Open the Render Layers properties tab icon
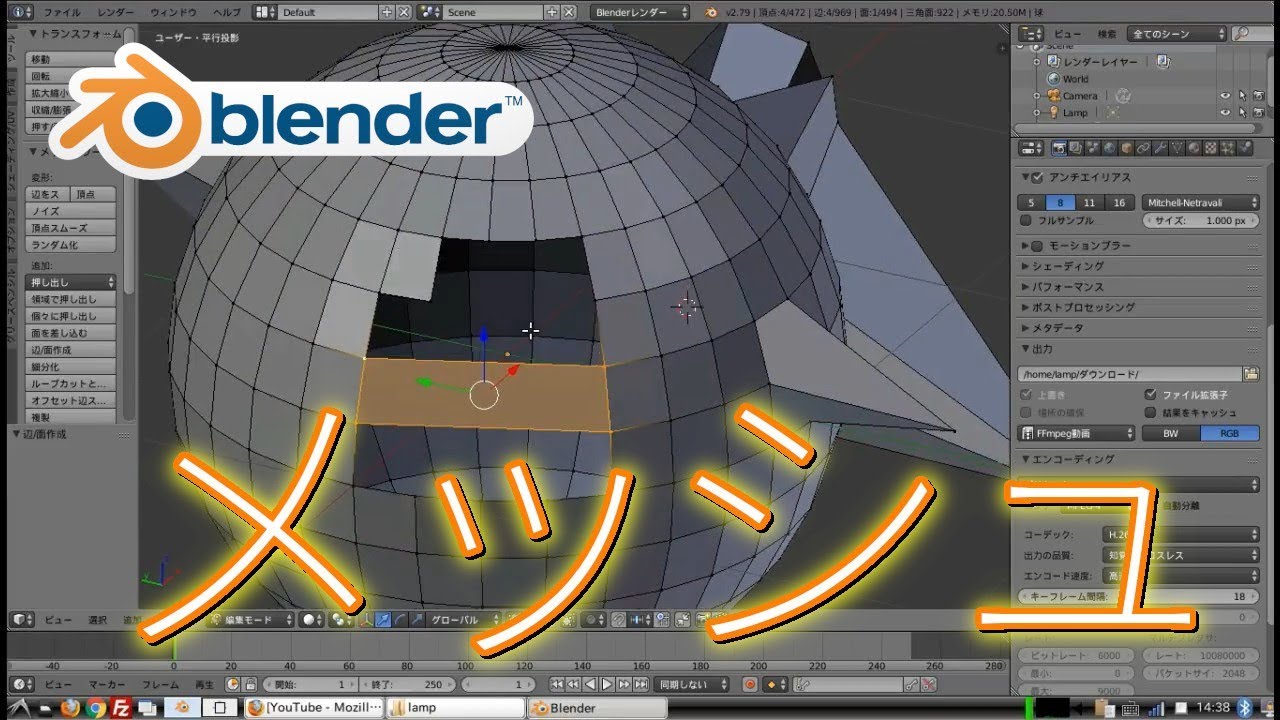1280x720 pixels. point(1075,148)
